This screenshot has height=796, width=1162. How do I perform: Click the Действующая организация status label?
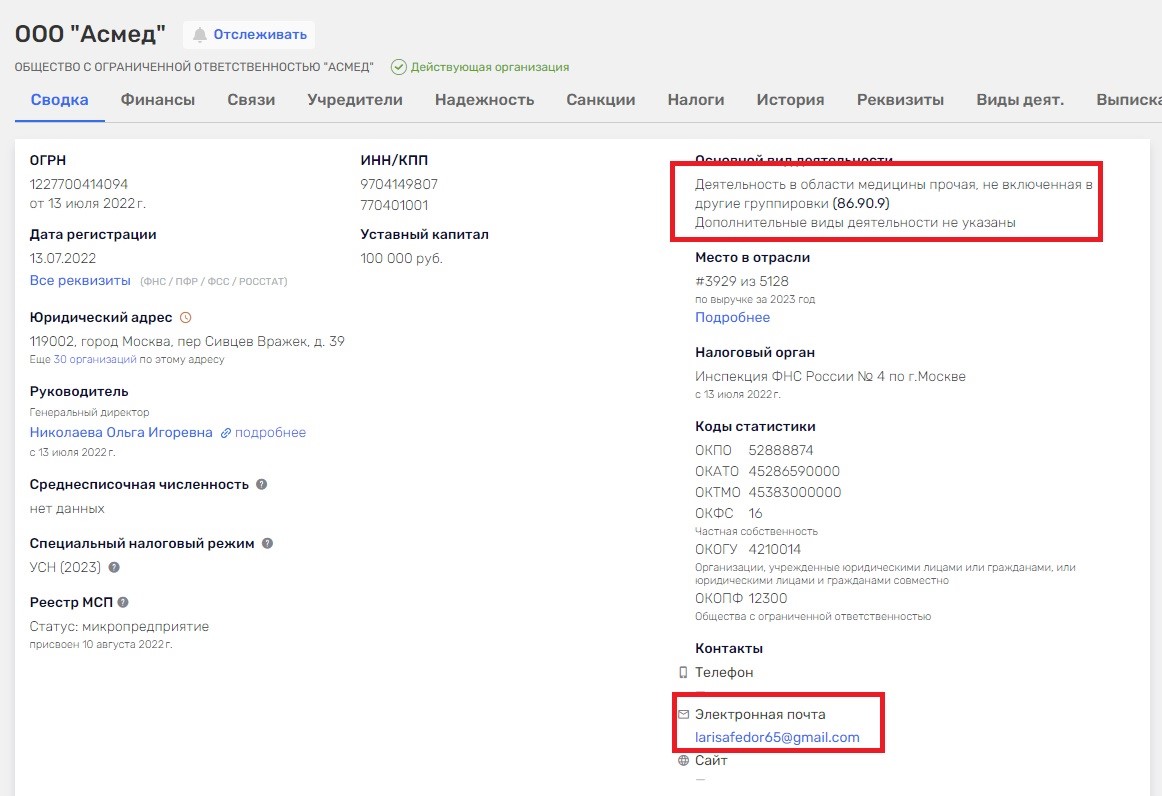click(490, 67)
